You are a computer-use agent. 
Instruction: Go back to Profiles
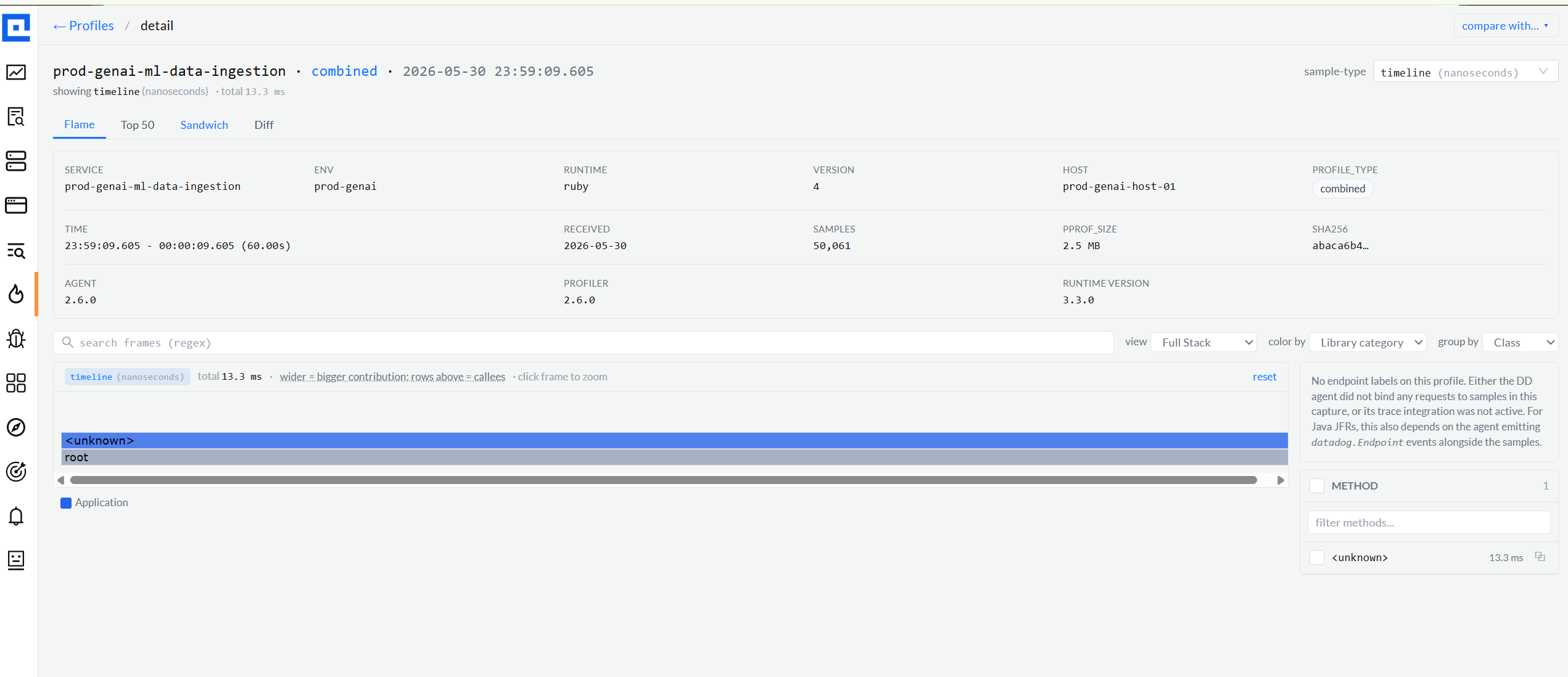point(83,26)
